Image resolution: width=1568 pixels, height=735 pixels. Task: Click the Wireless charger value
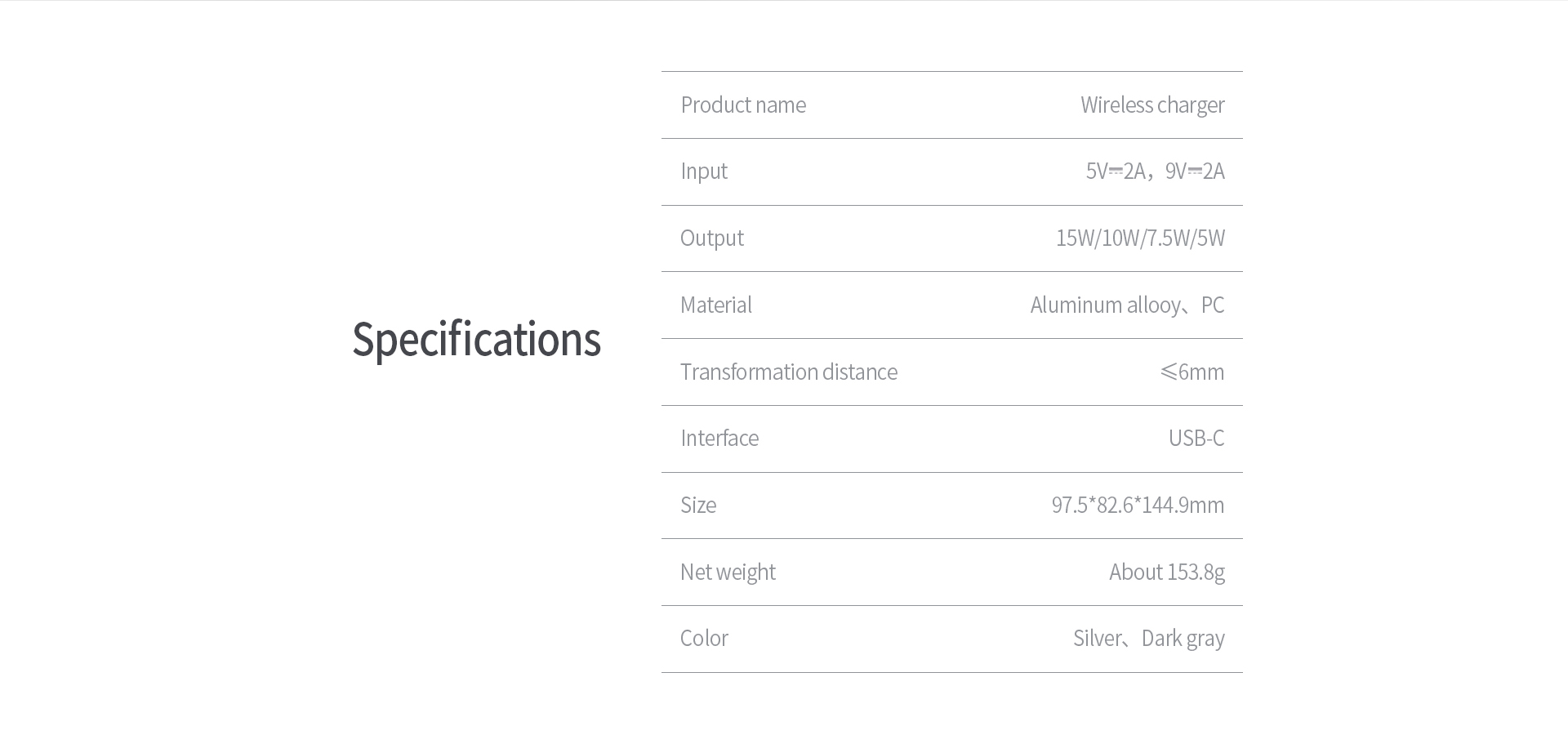pos(1152,105)
